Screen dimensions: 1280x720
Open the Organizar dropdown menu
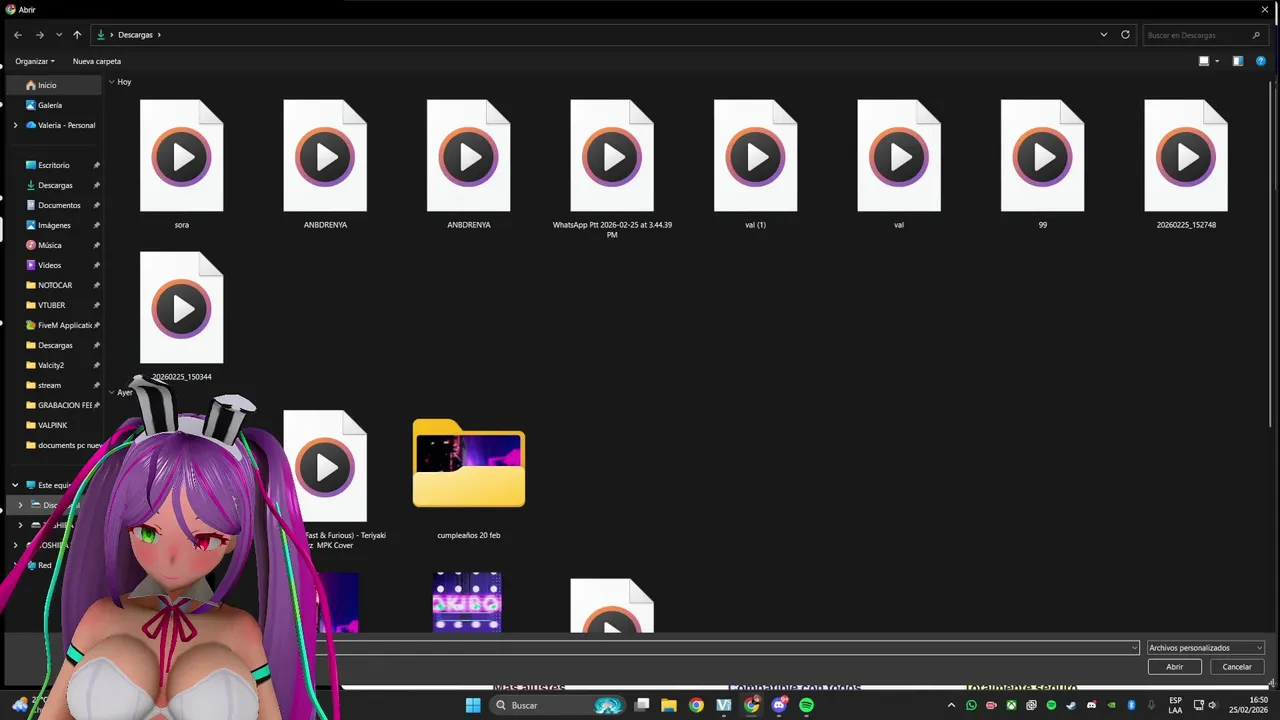[35, 61]
